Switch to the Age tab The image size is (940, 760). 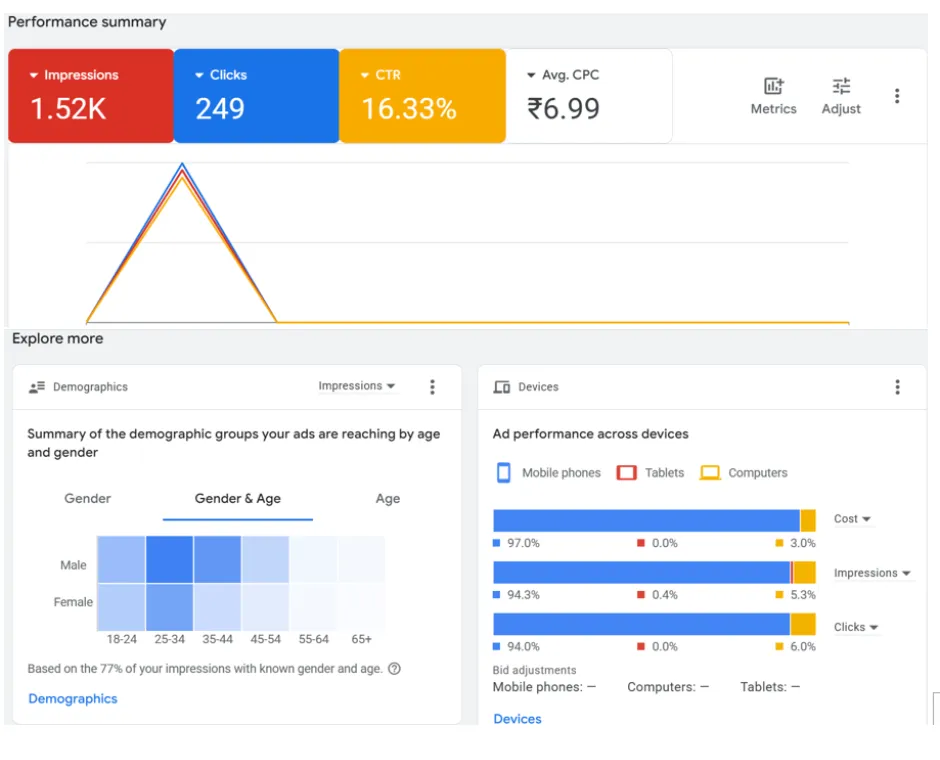point(388,498)
